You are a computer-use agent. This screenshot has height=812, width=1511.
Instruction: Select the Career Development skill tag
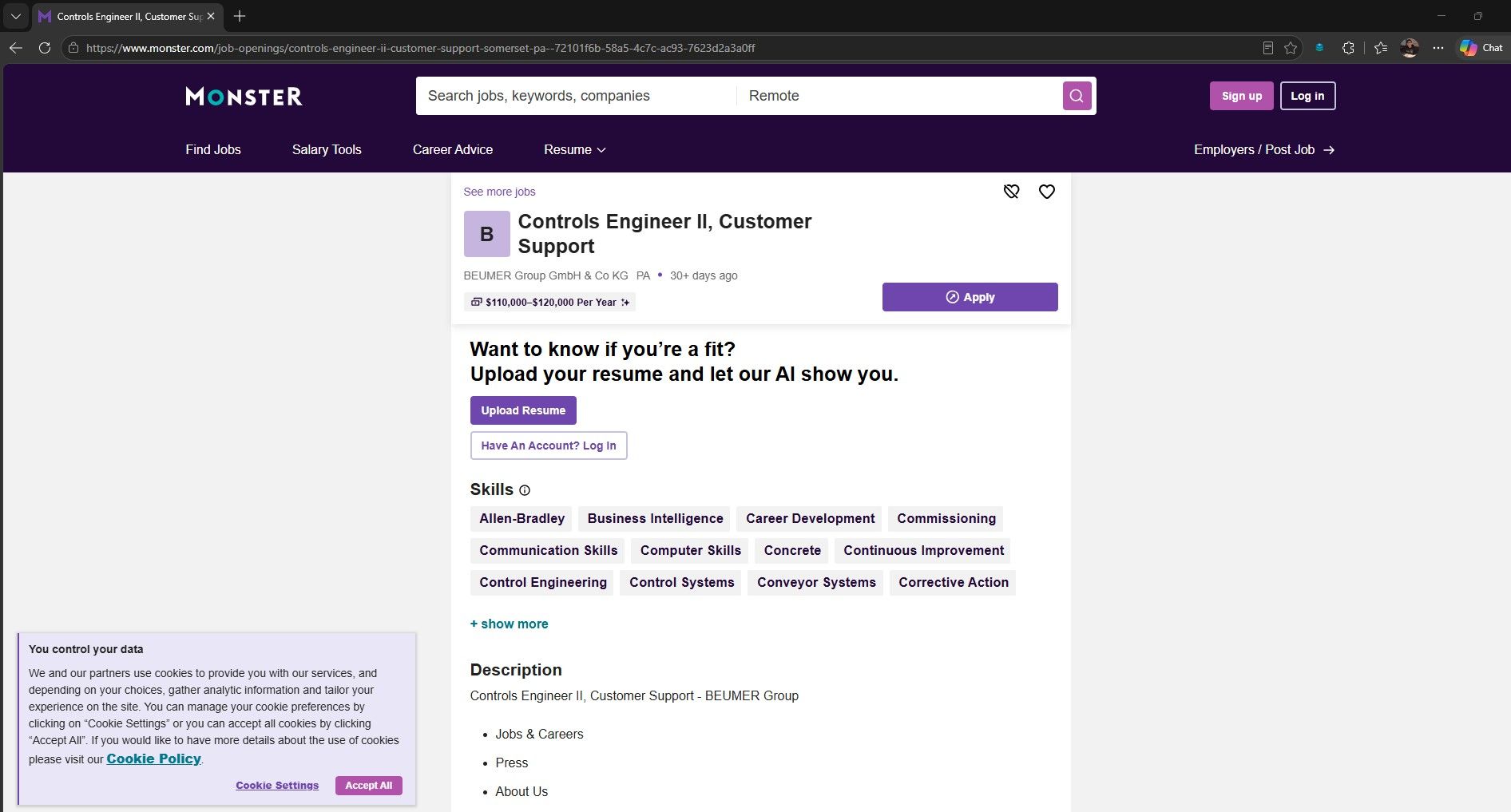(x=810, y=519)
